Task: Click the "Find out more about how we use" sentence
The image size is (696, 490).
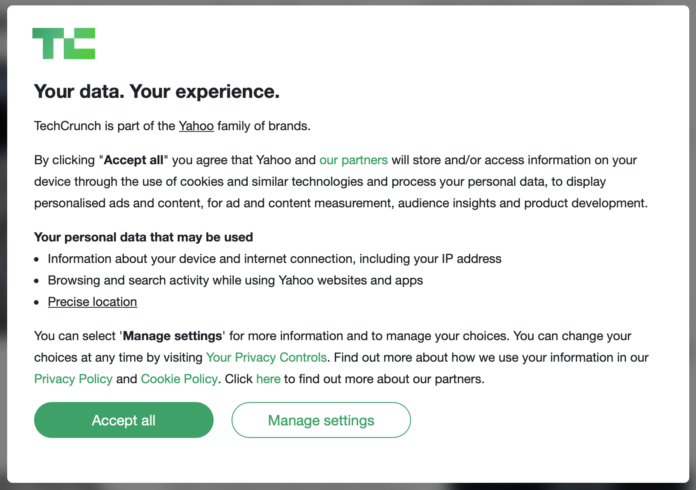Action: [x=480, y=357]
